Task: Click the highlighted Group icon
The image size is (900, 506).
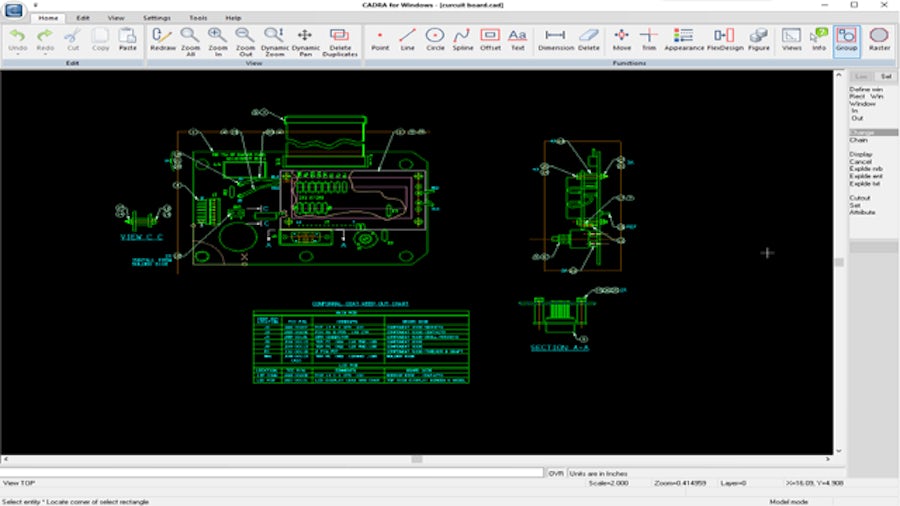Action: coord(846,36)
